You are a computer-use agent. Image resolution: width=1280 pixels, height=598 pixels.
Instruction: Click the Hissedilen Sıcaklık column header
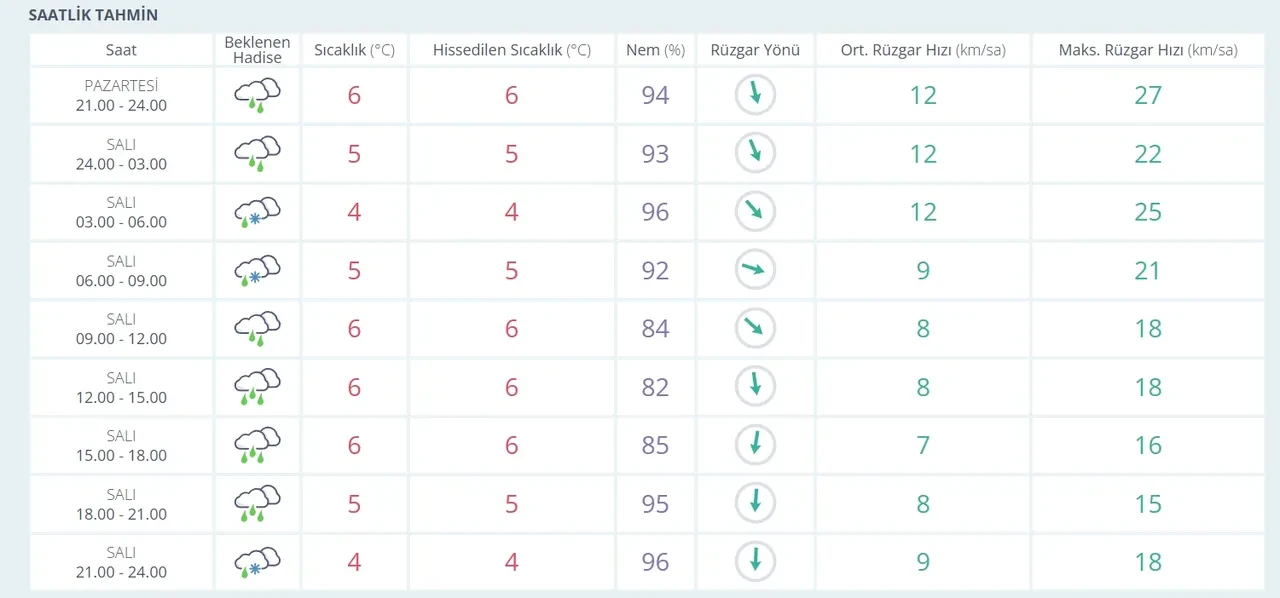(511, 50)
